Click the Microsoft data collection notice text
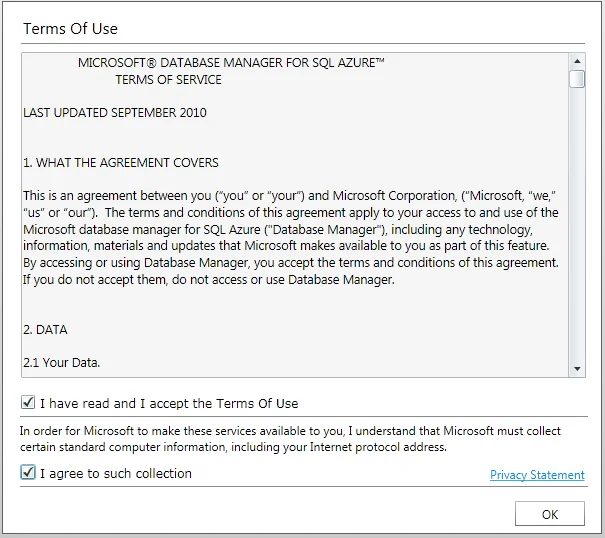This screenshot has width=605, height=538. [x=290, y=439]
